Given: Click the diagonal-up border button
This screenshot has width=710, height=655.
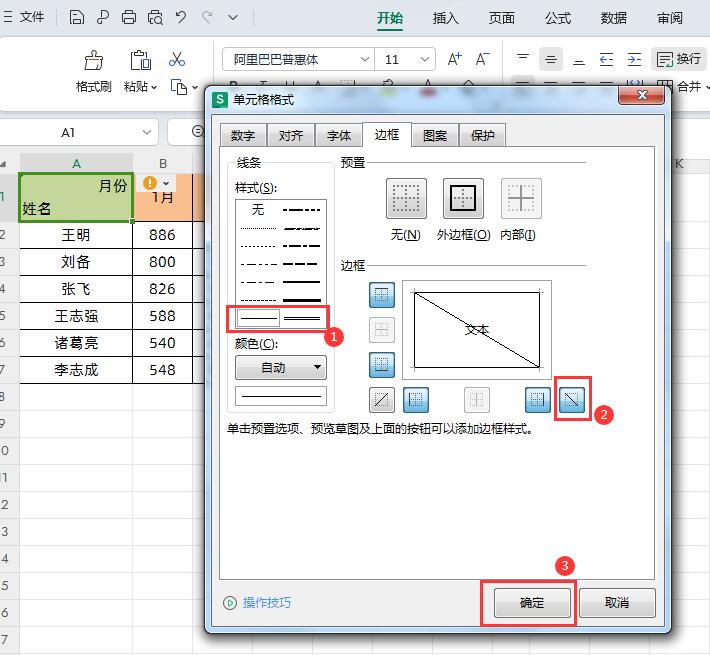Looking at the screenshot, I should click(382, 400).
